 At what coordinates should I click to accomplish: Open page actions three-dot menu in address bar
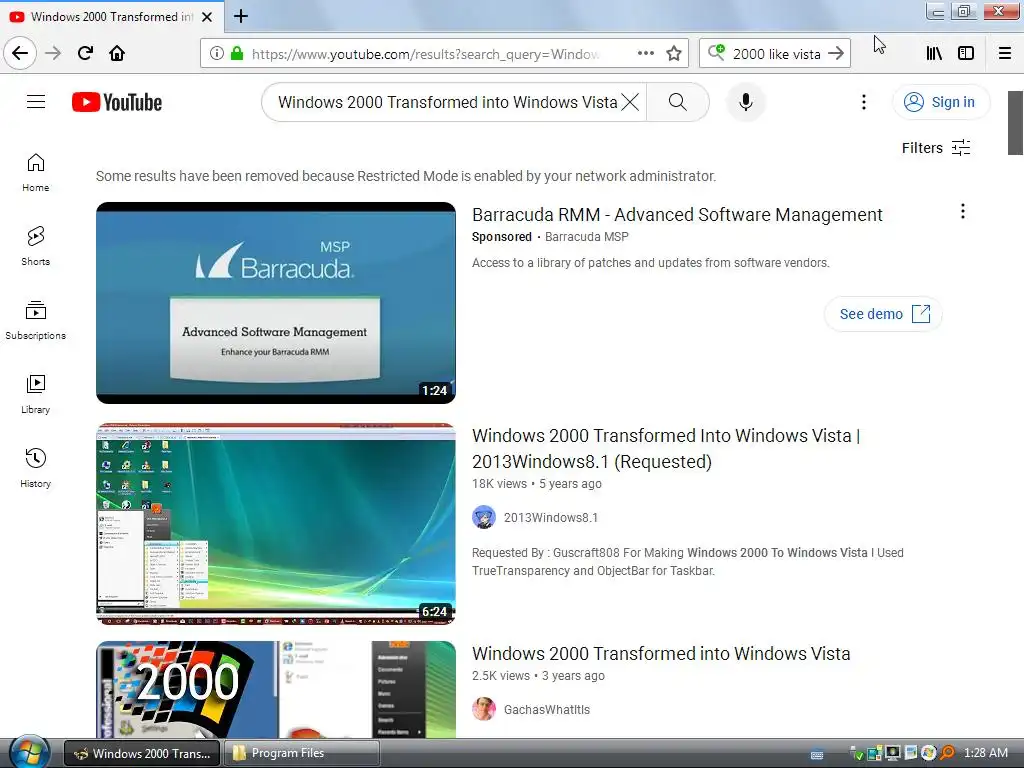[646, 53]
